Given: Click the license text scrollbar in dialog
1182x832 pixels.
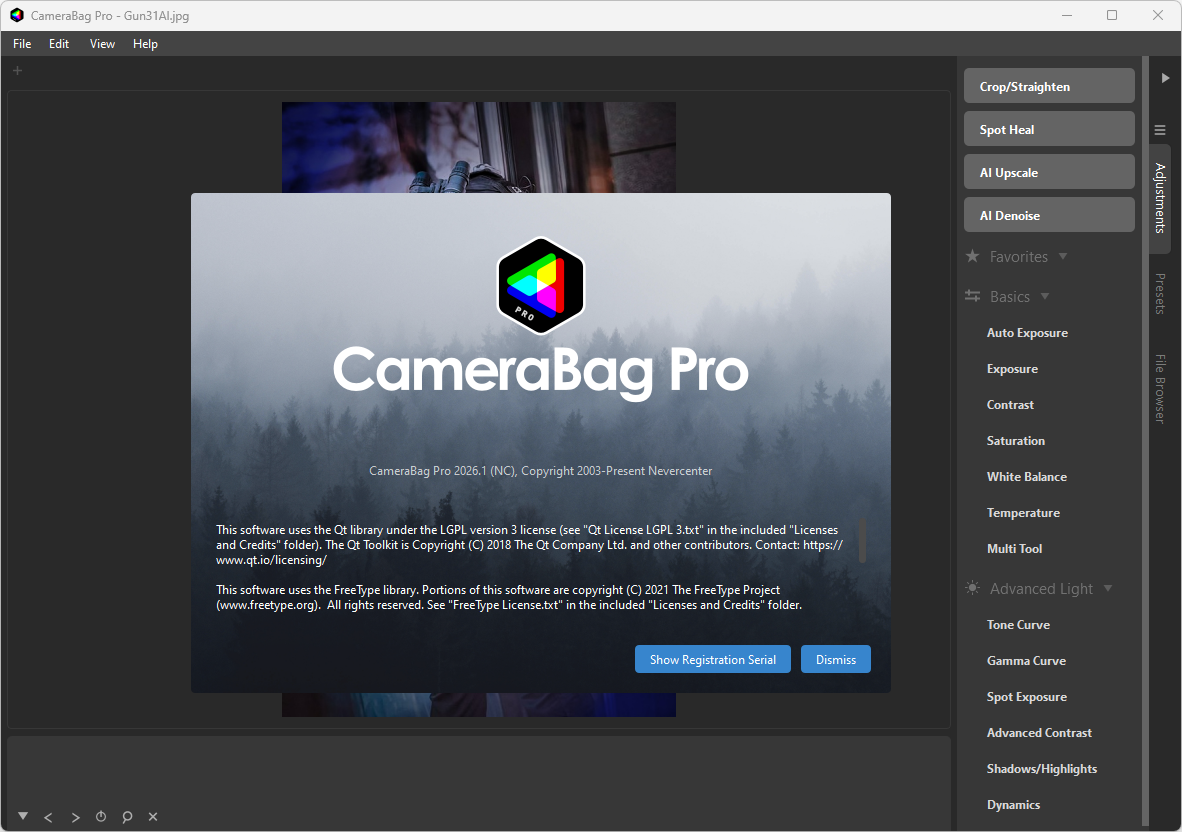Looking at the screenshot, I should 862,540.
